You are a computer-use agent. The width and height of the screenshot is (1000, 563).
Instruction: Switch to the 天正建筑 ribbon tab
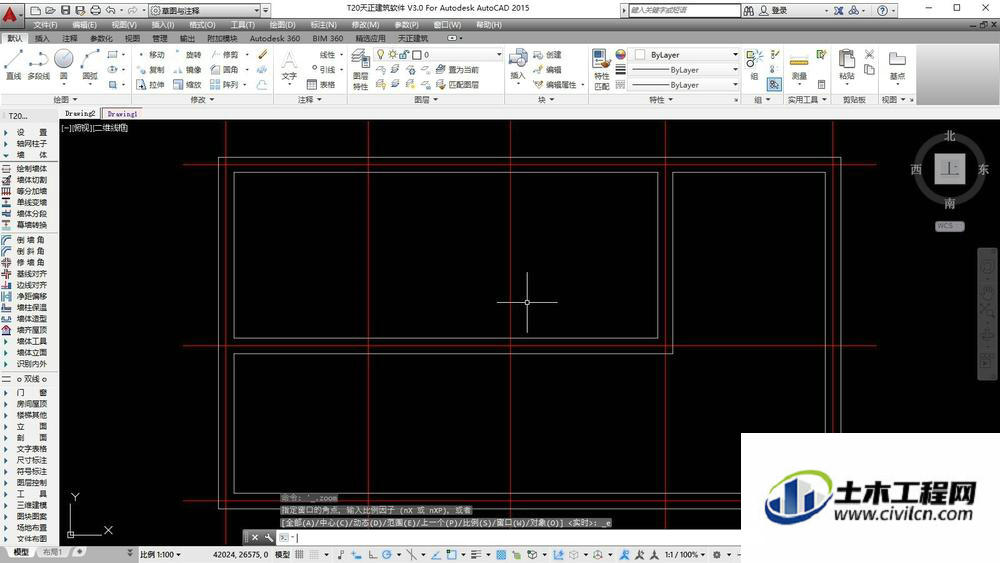point(413,38)
